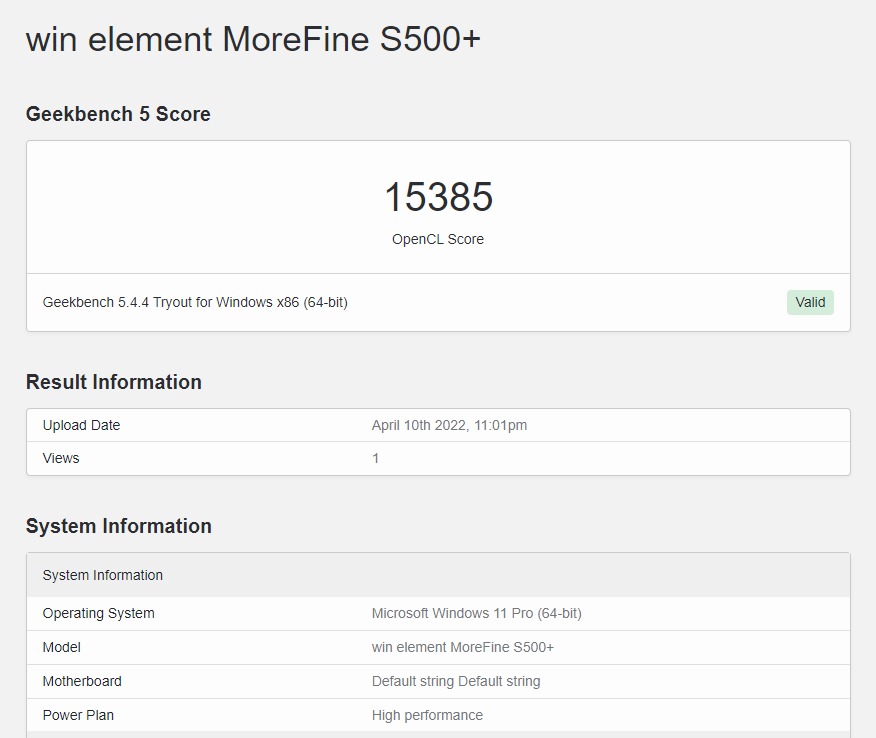The height and width of the screenshot is (738, 876).
Task: Click the gray System Information table header
Action: (x=103, y=575)
